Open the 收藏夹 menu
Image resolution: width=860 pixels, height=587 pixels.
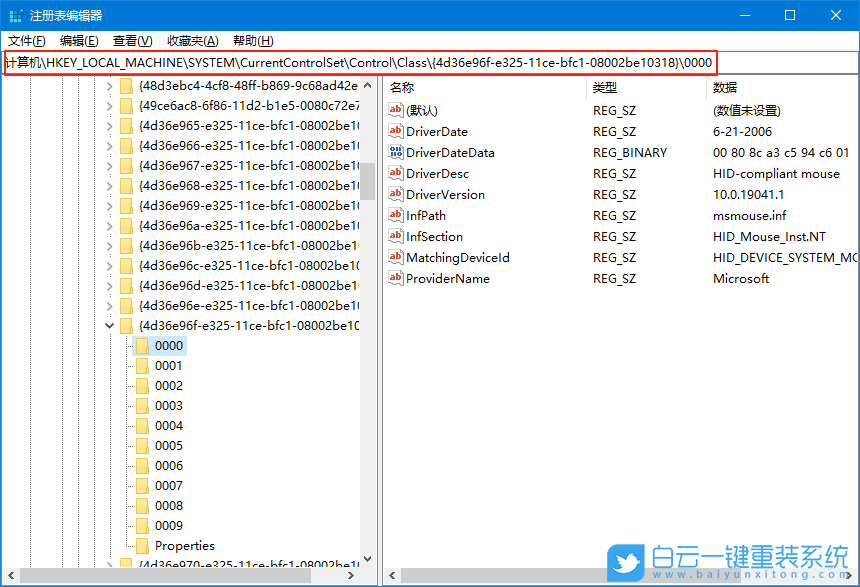point(191,40)
